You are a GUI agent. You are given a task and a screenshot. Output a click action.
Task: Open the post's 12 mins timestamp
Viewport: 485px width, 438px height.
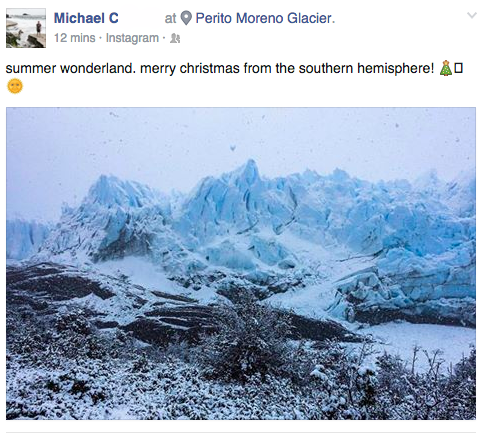pyautogui.click(x=75, y=38)
